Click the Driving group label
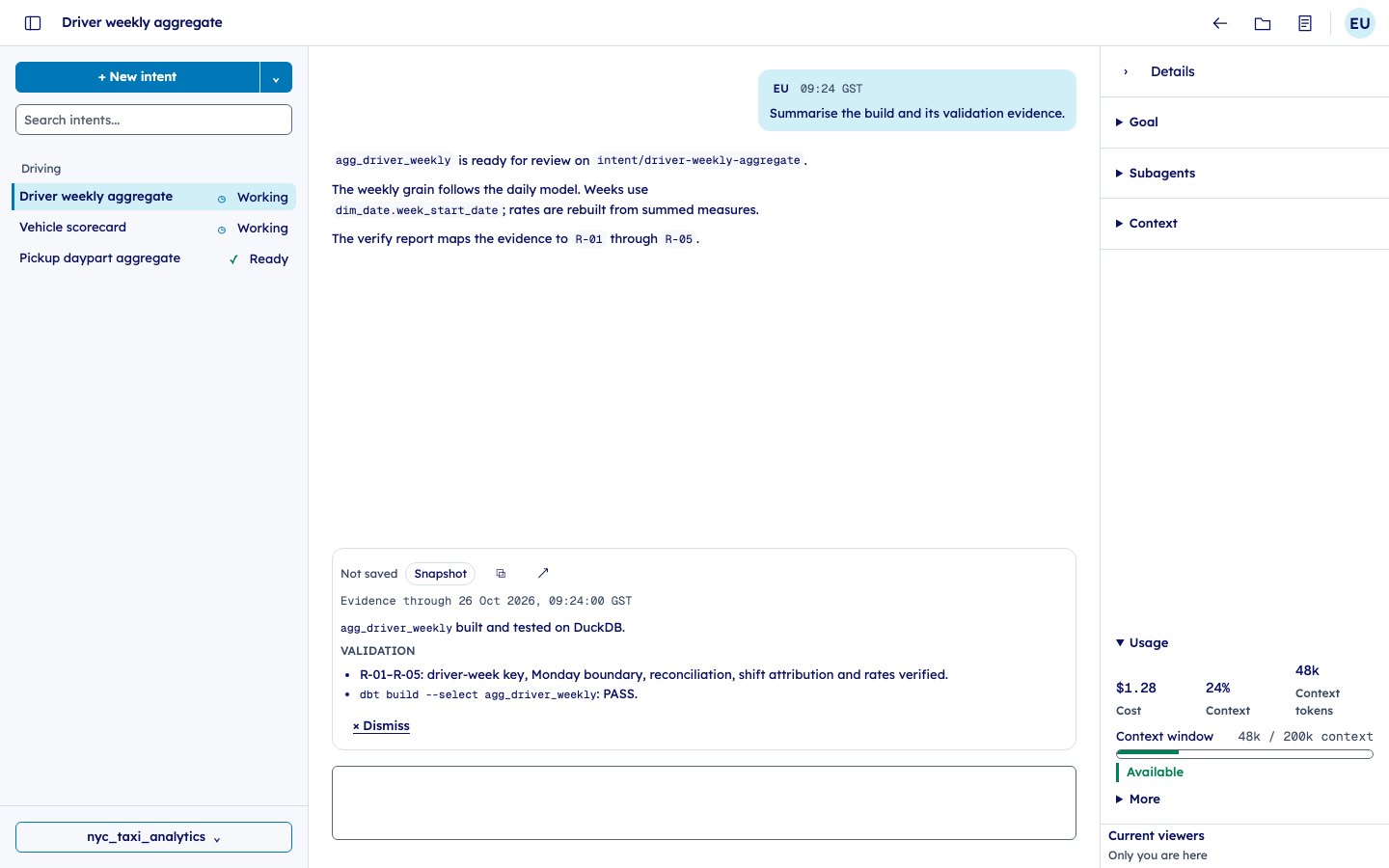This screenshot has height=868, width=1389. coord(41,169)
